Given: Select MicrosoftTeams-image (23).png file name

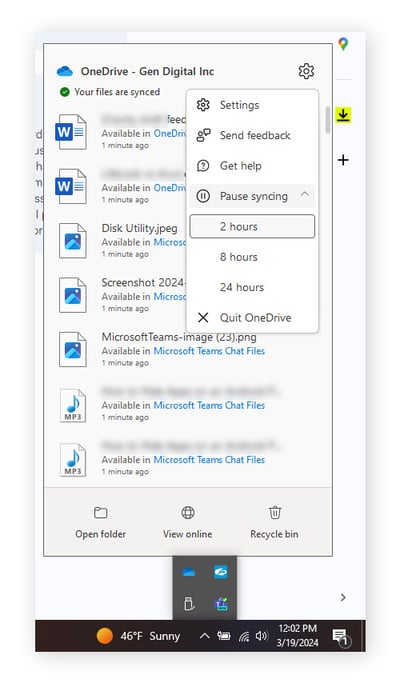Looking at the screenshot, I should click(179, 337).
